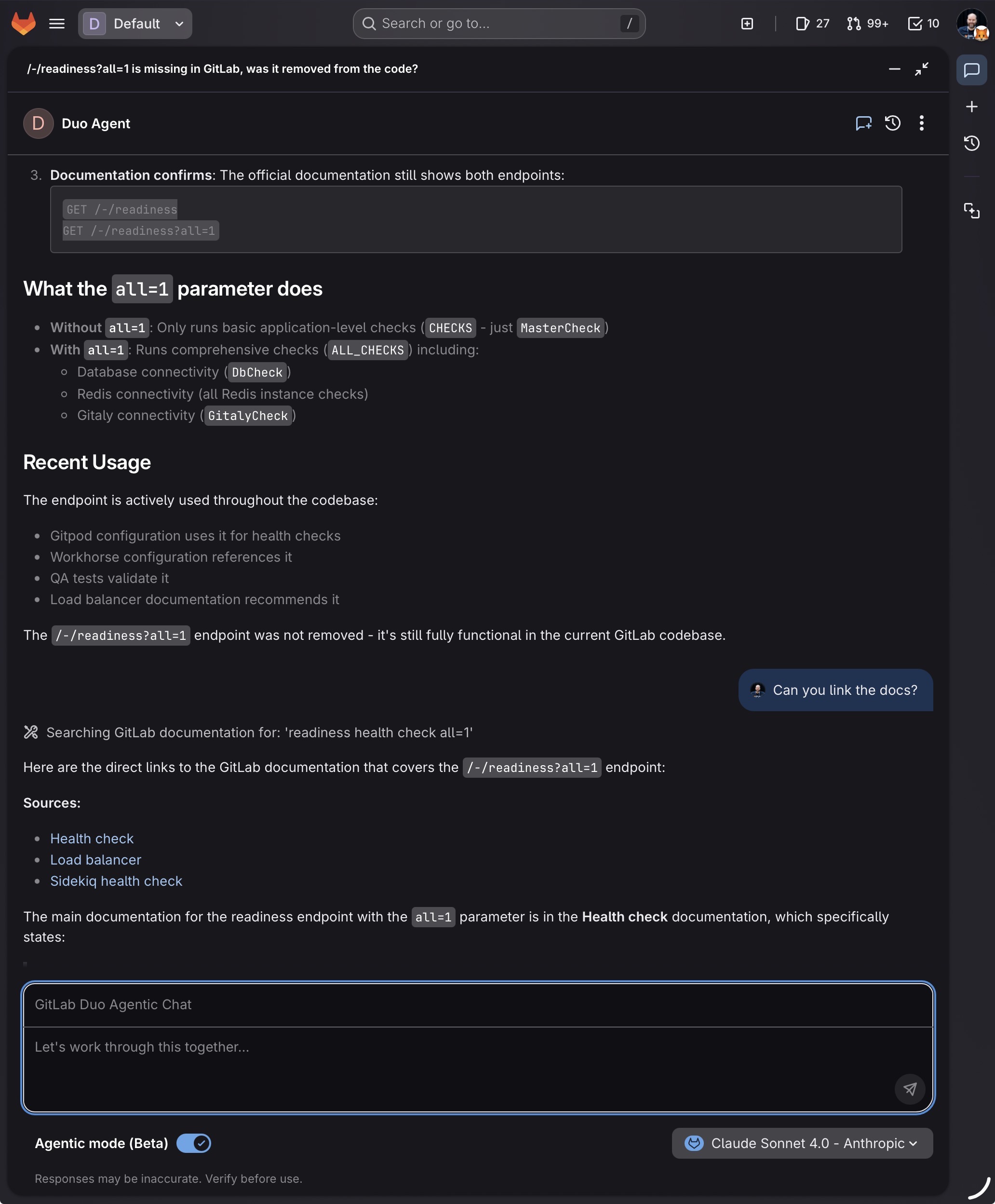Open the Health check documentation link
Image resolution: width=995 pixels, height=1204 pixels.
[x=92, y=838]
